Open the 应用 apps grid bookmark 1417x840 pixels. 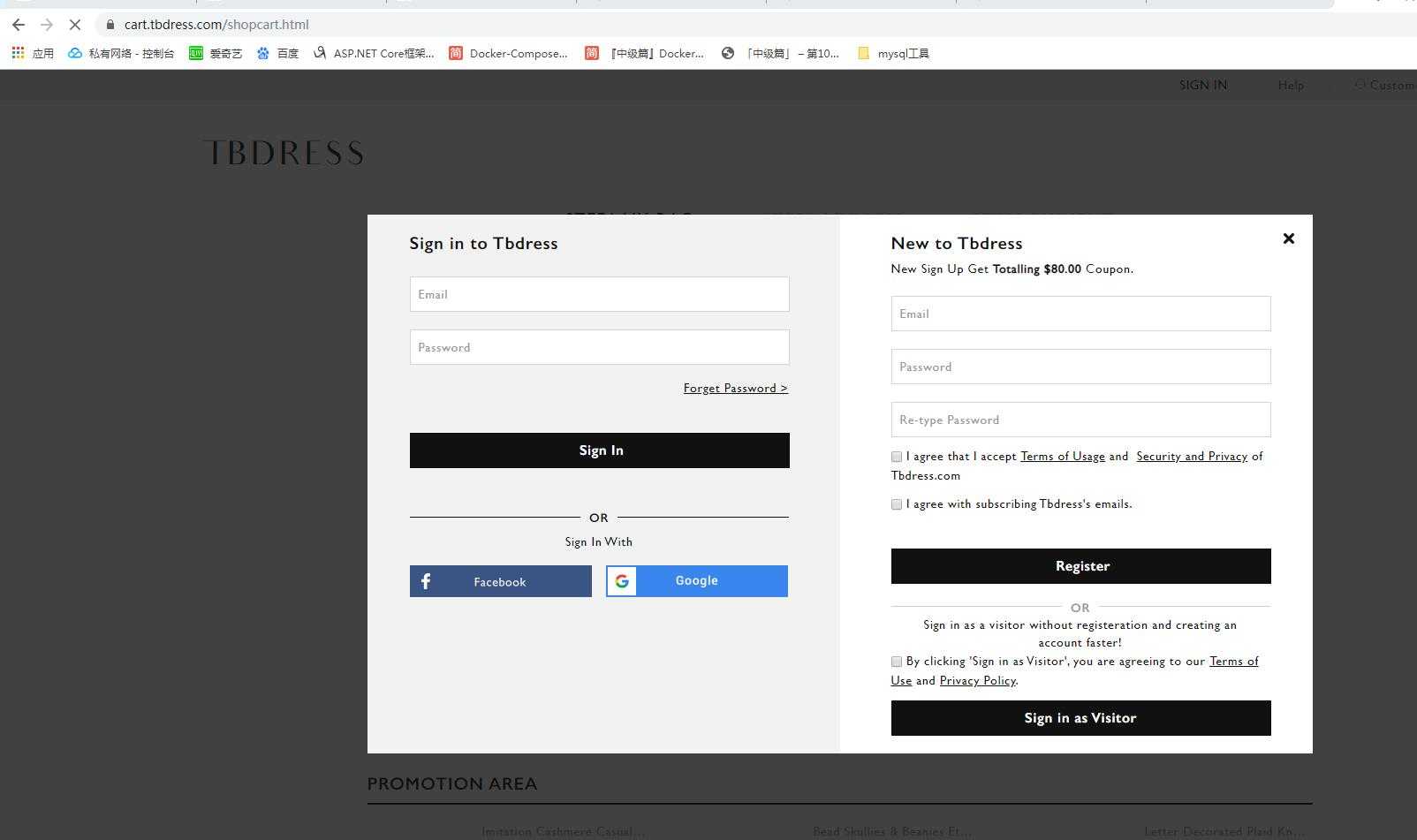click(x=33, y=53)
